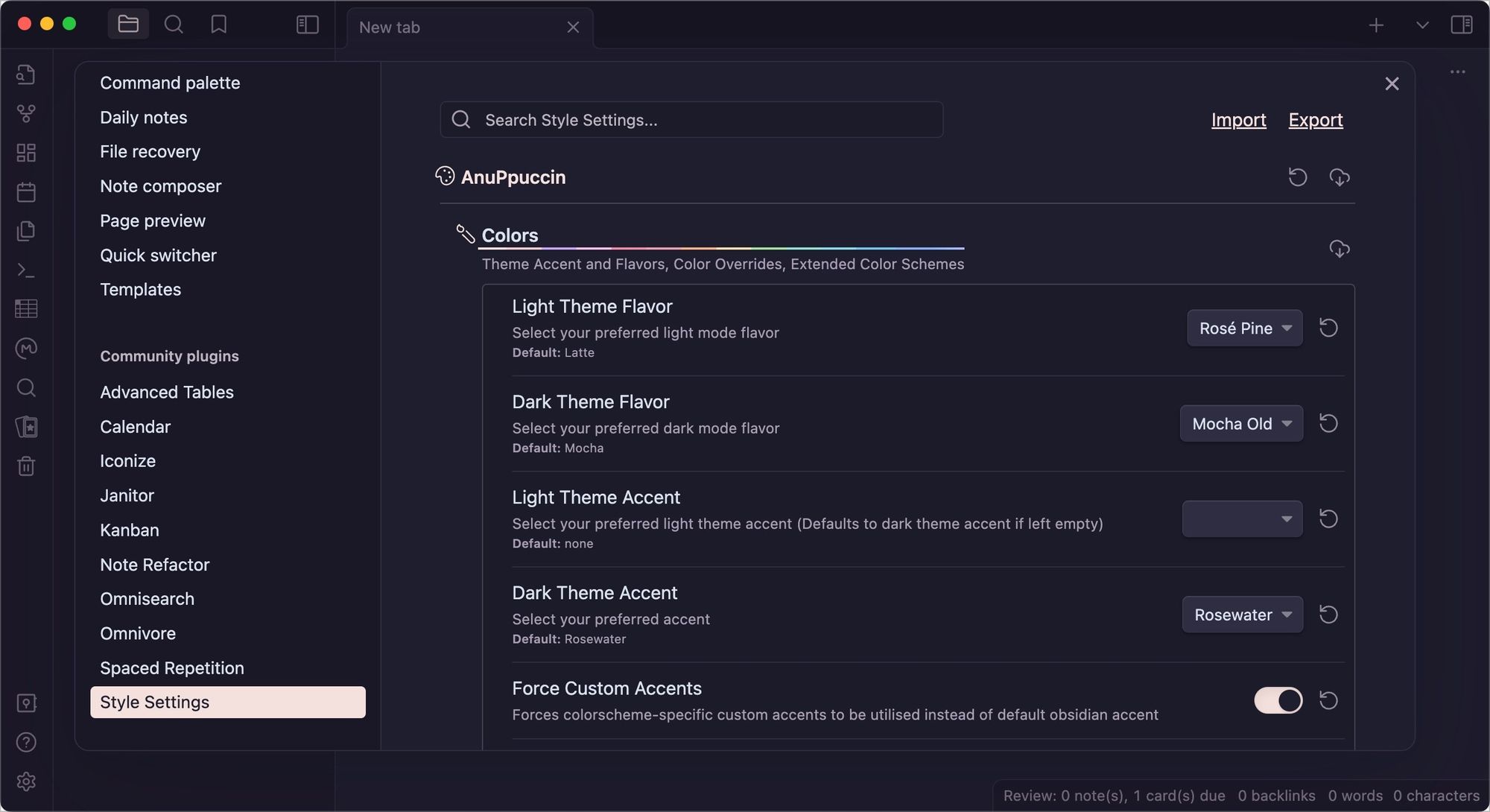This screenshot has width=1490, height=812.
Task: Change Dark Theme Flavor selection
Action: pos(1240,423)
